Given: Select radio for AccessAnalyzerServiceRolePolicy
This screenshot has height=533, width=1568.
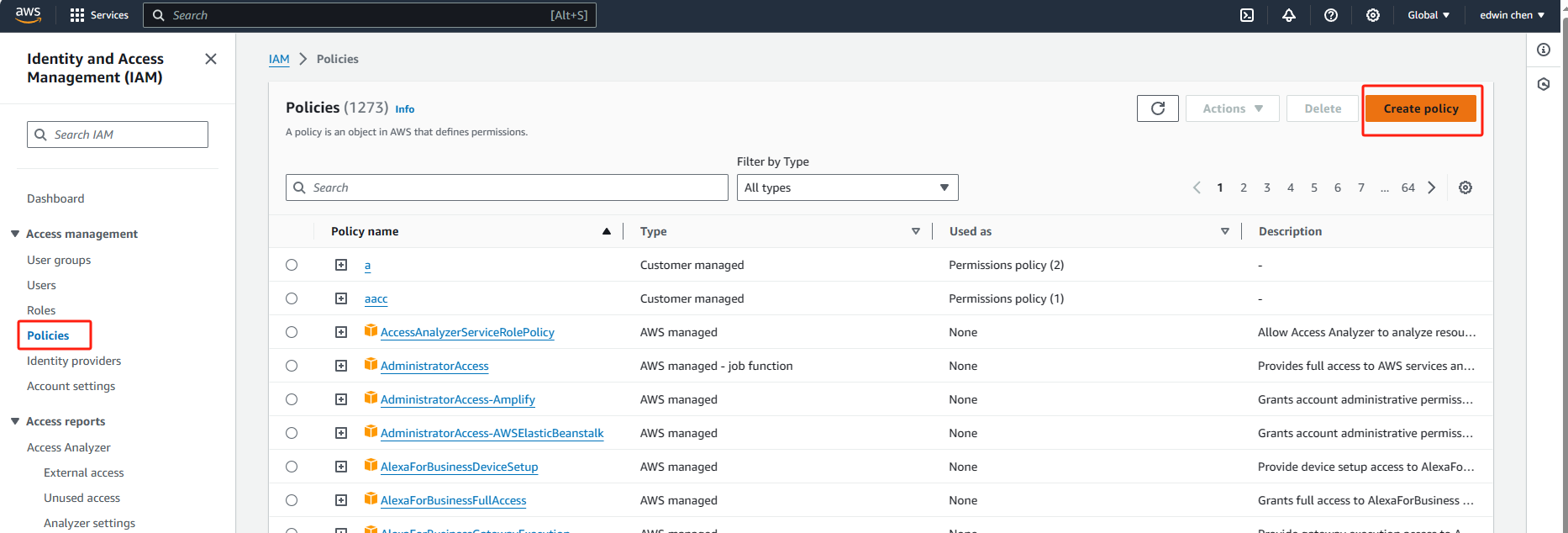Looking at the screenshot, I should coord(292,332).
